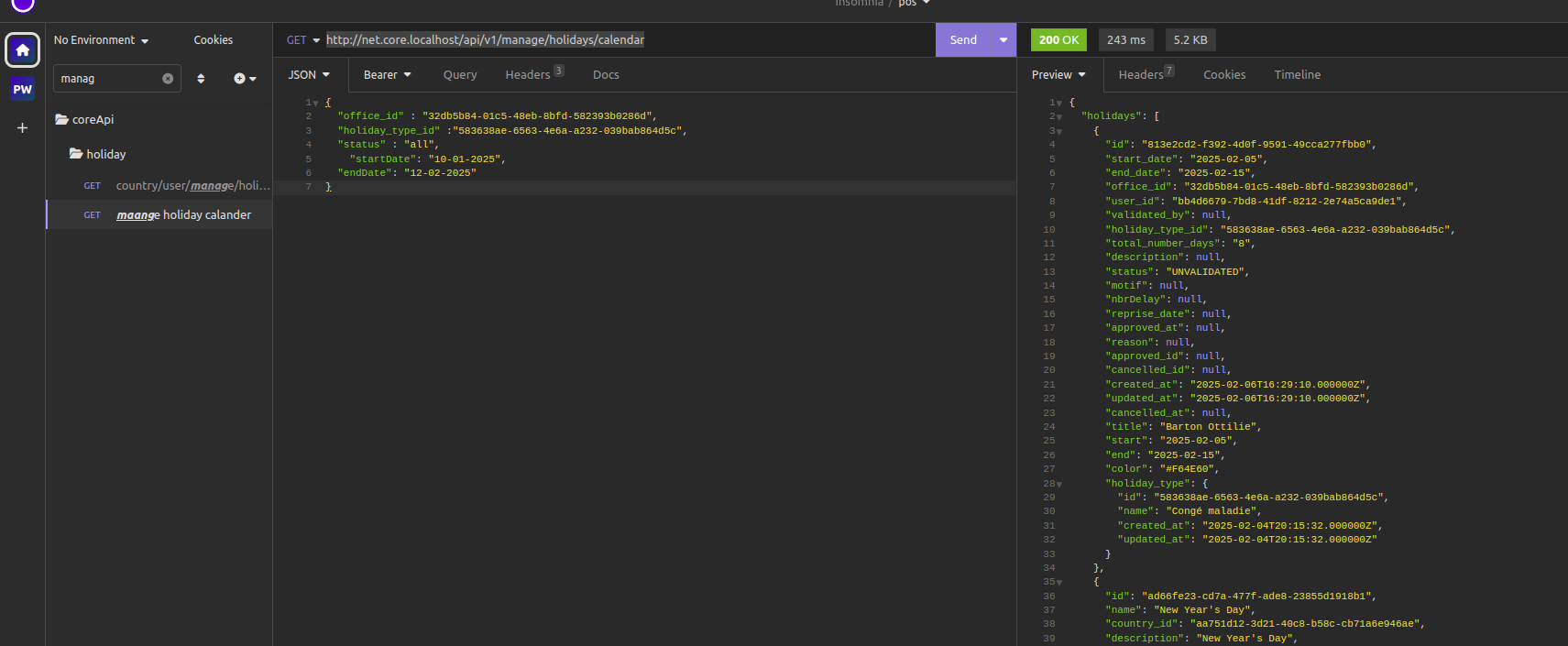Switch to the Query tab
The image size is (1568, 646).
[460, 75]
